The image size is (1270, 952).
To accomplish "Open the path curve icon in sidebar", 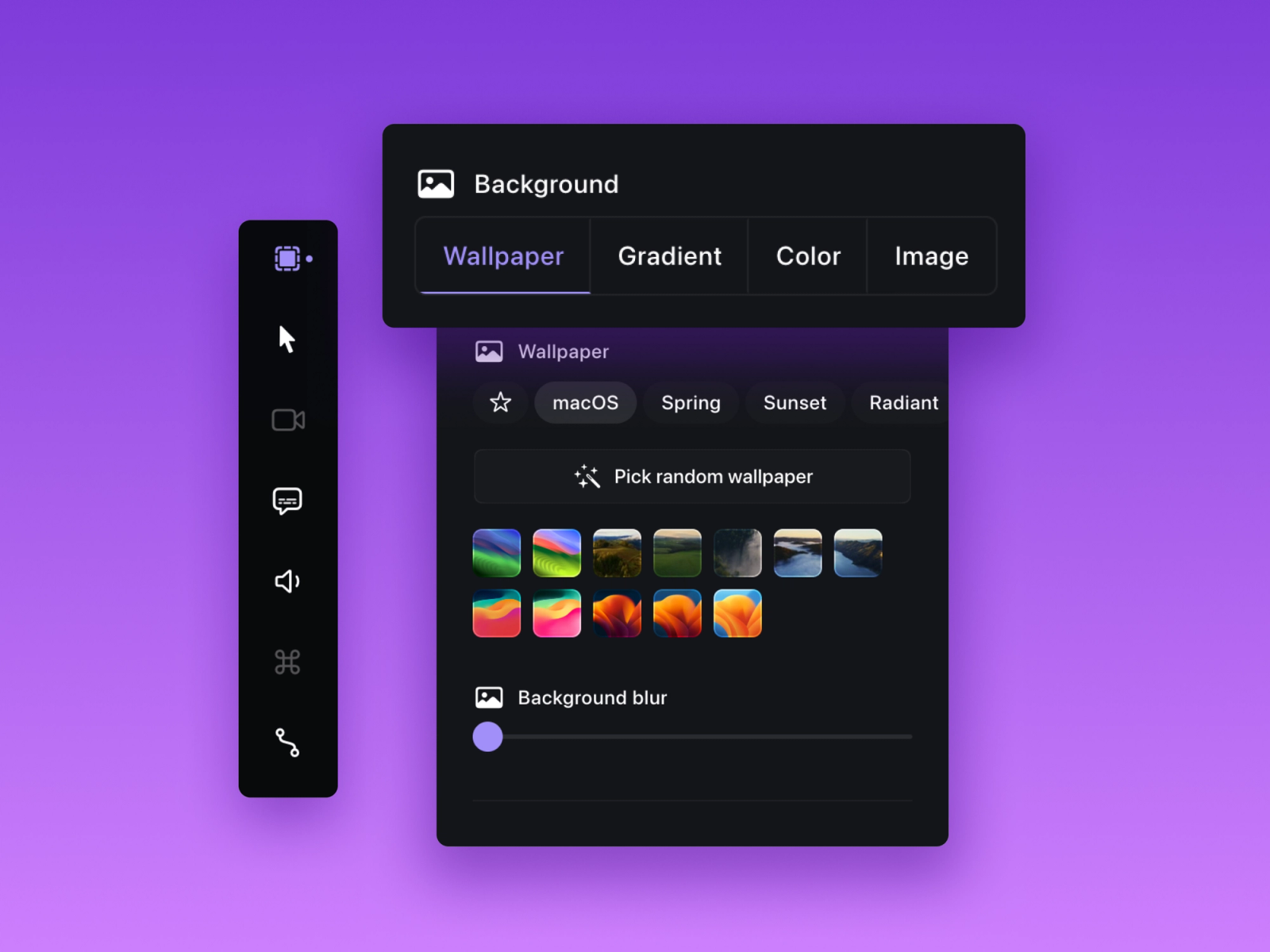I will [287, 743].
